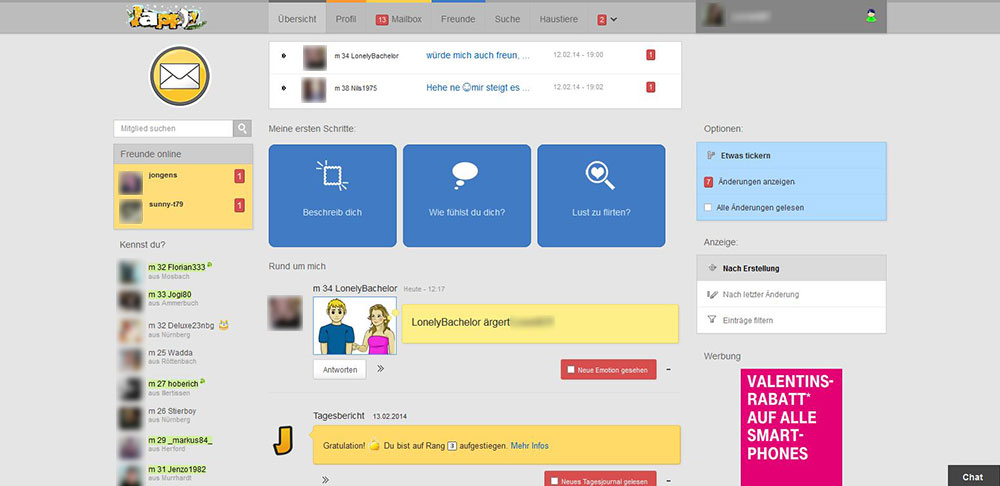This screenshot has height=486, width=1000.
Task: Follow the Mehr Infos link
Action: (529, 445)
